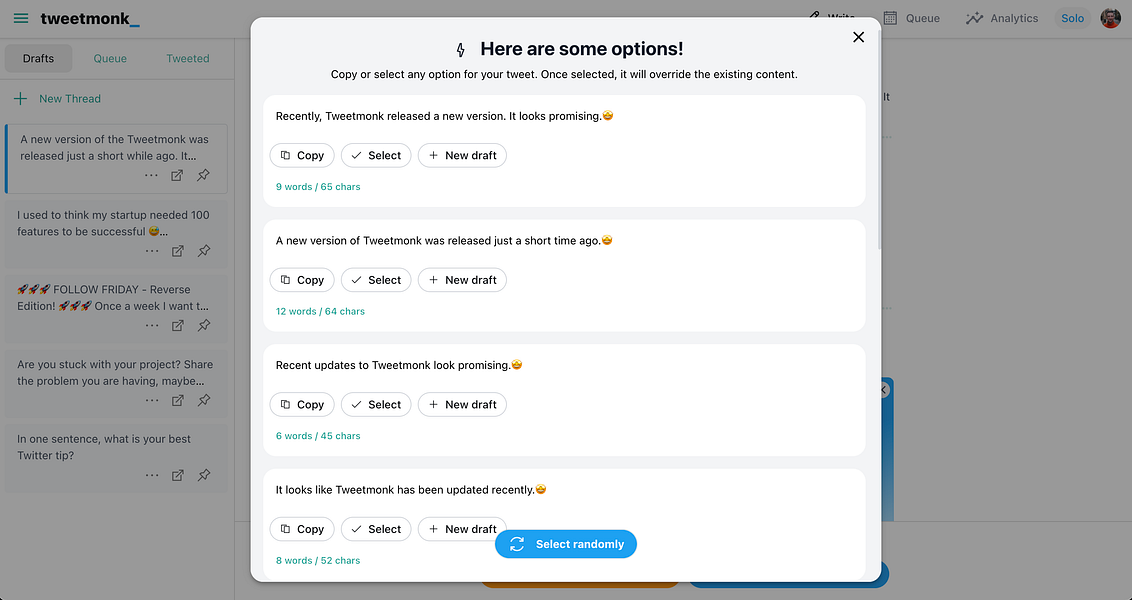Expand three-dot menu on FOLLOW FRIDAY draft

pyautogui.click(x=151, y=325)
